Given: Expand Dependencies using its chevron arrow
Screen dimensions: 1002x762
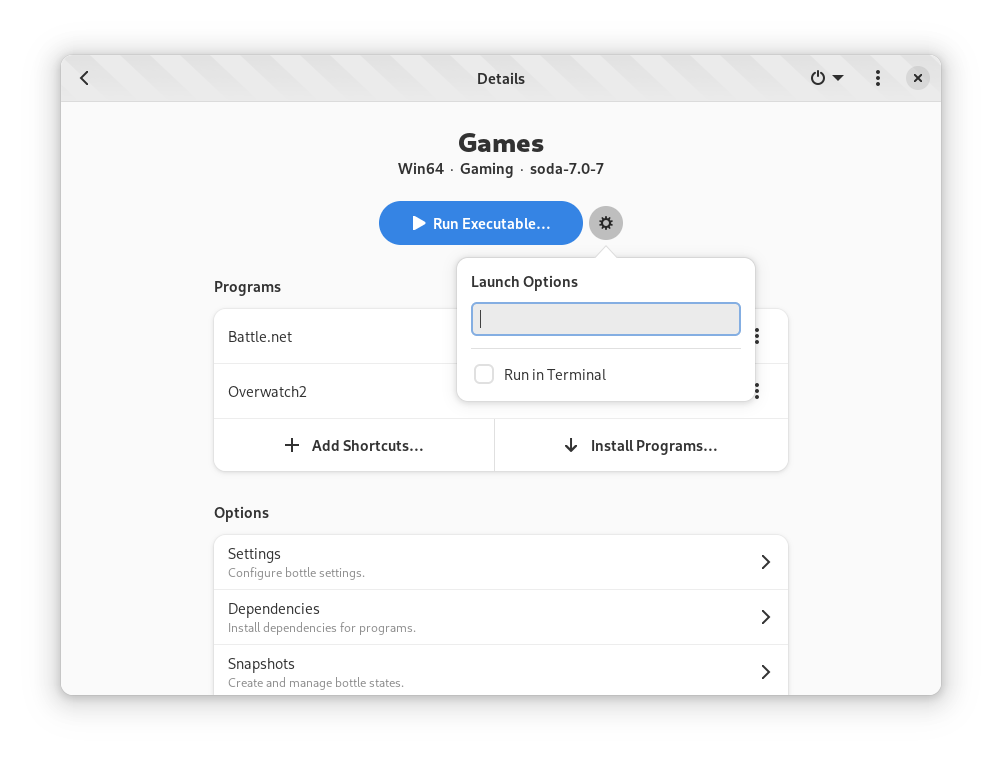Looking at the screenshot, I should coord(765,617).
